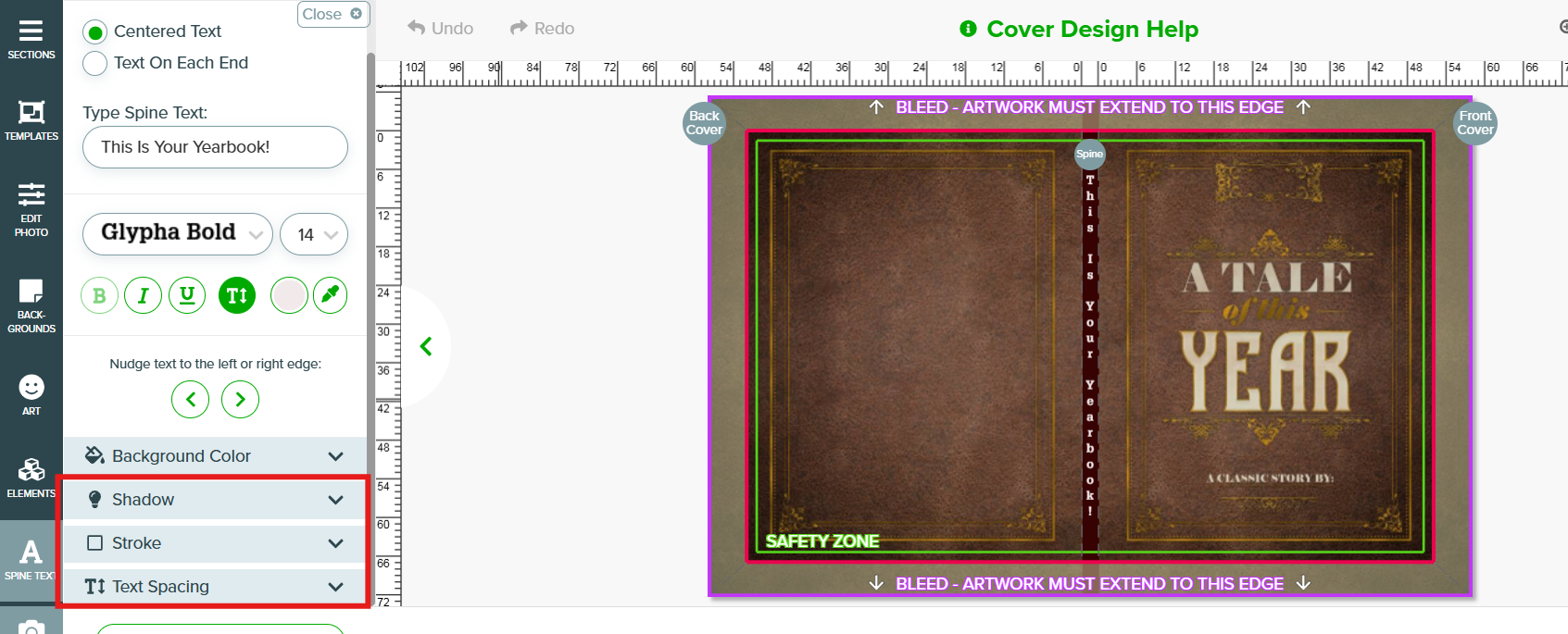Open the Sections sidebar panel
The height and width of the screenshot is (634, 1568).
31,40
